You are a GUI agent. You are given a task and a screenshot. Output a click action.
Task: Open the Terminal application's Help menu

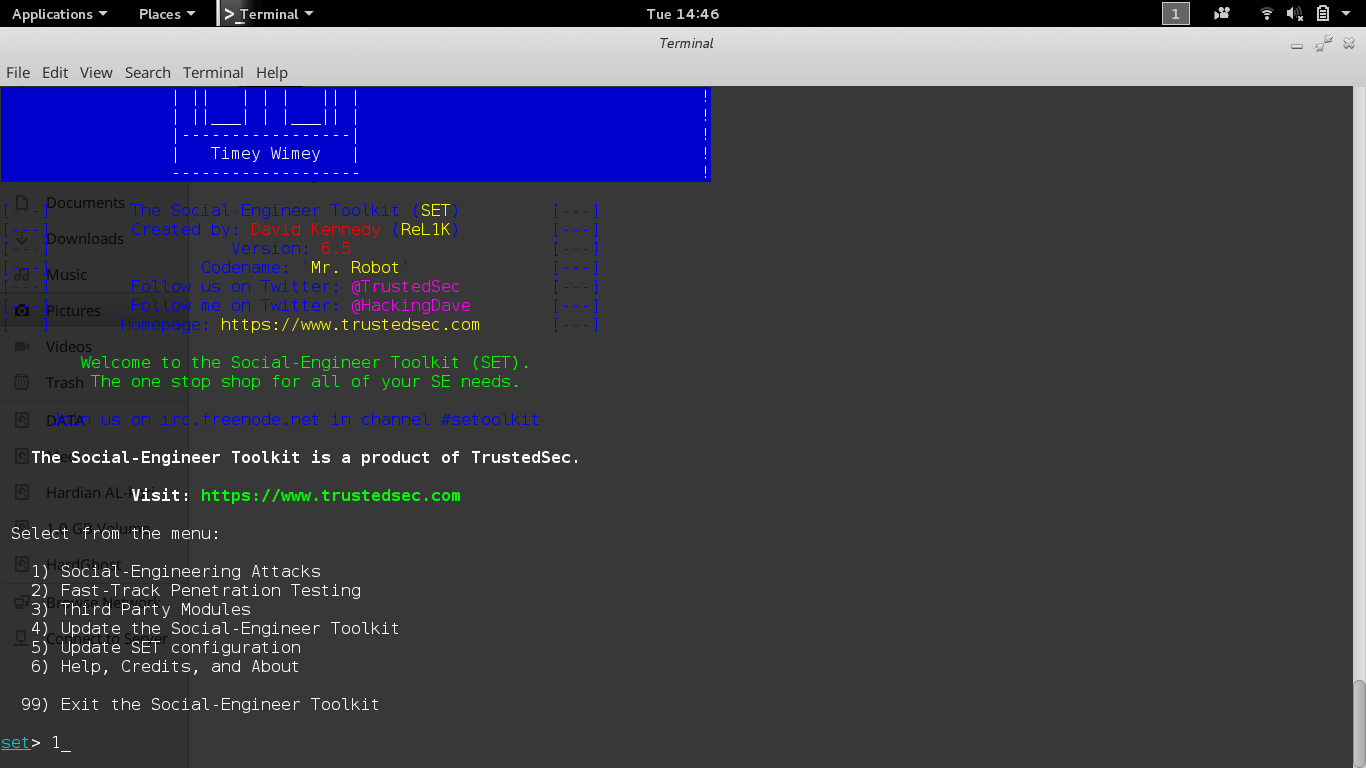pos(271,72)
